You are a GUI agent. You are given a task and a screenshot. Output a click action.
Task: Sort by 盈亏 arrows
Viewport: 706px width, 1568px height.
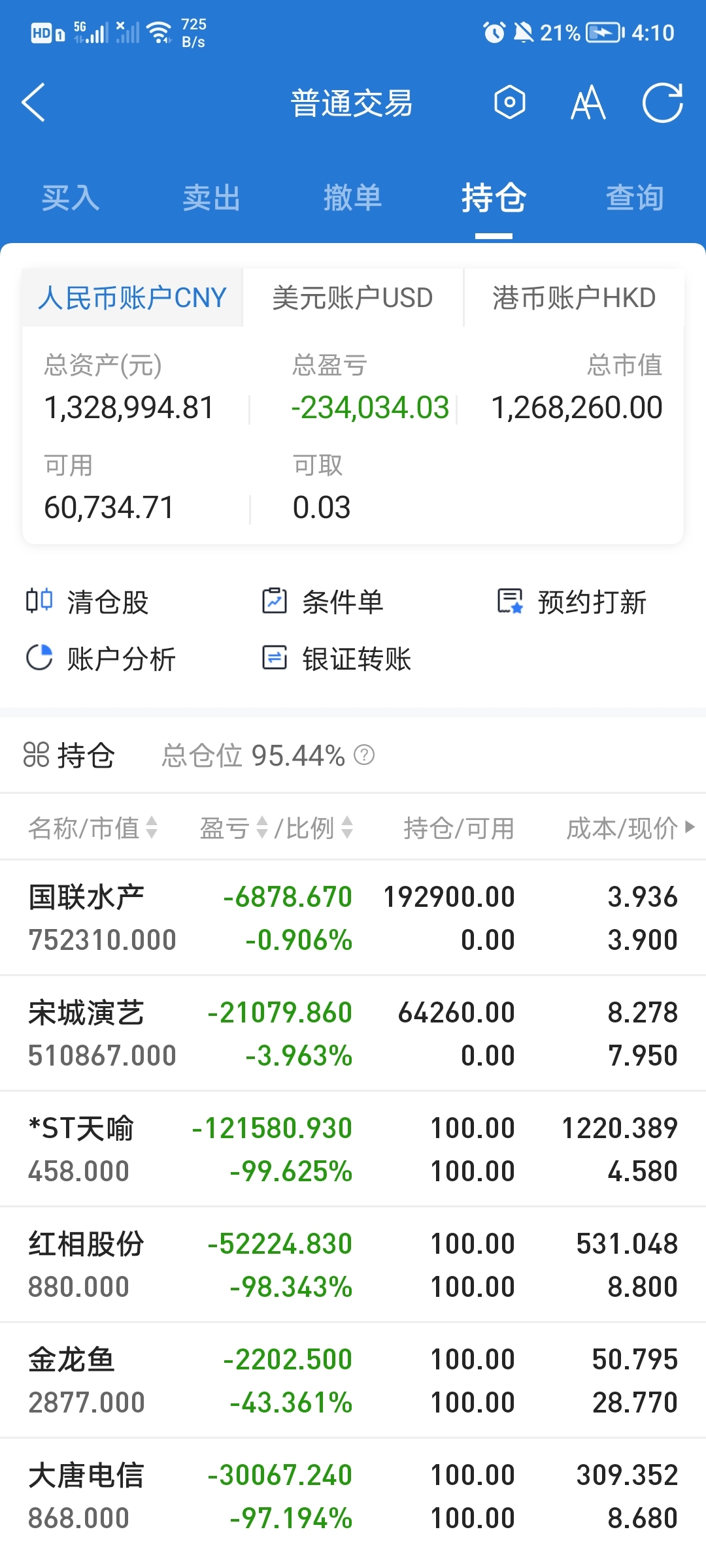[x=262, y=828]
